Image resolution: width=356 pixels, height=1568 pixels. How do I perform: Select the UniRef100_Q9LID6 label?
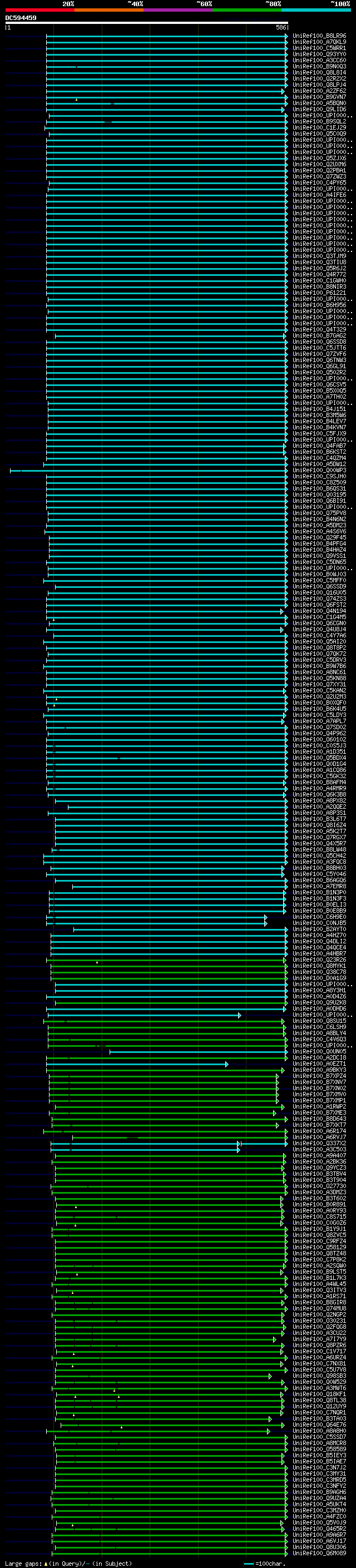[319, 110]
